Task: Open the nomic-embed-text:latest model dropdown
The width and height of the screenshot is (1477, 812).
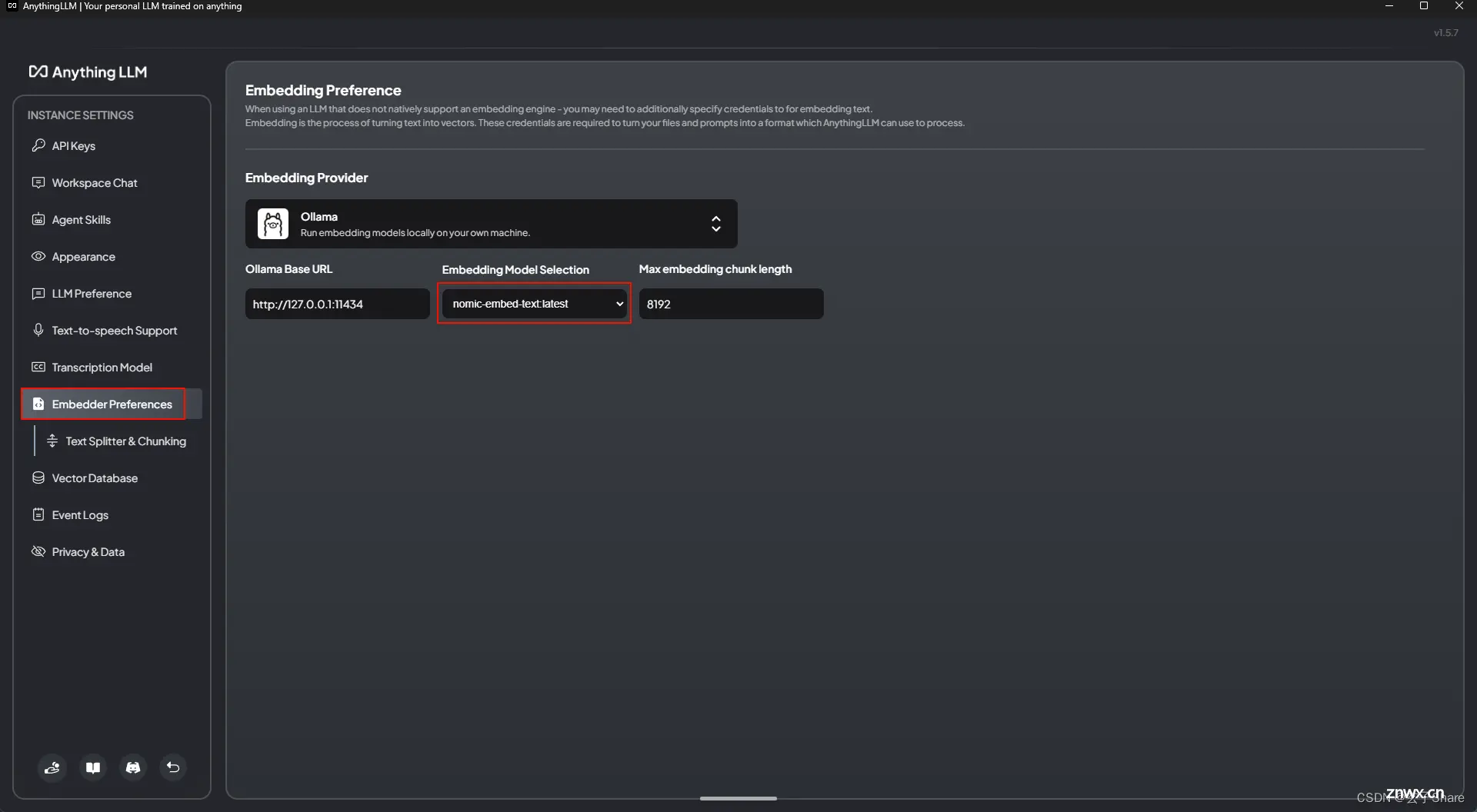Action: [535, 304]
